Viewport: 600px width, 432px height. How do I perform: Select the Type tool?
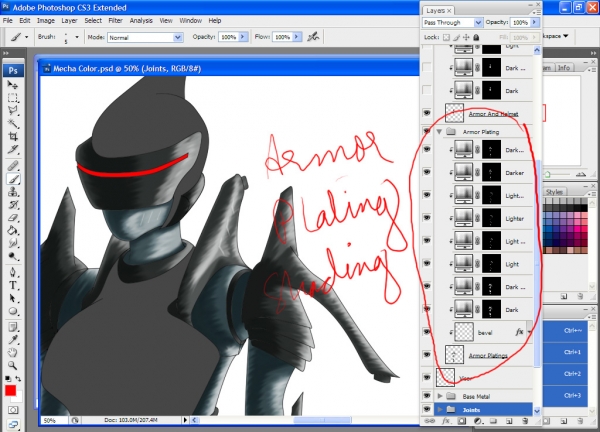[x=13, y=285]
